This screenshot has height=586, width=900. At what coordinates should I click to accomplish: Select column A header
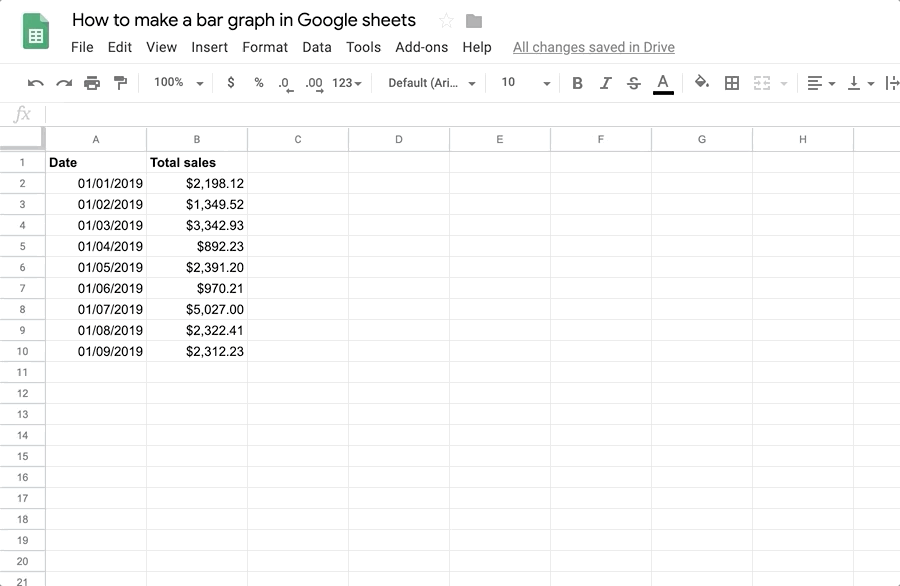[x=96, y=139]
